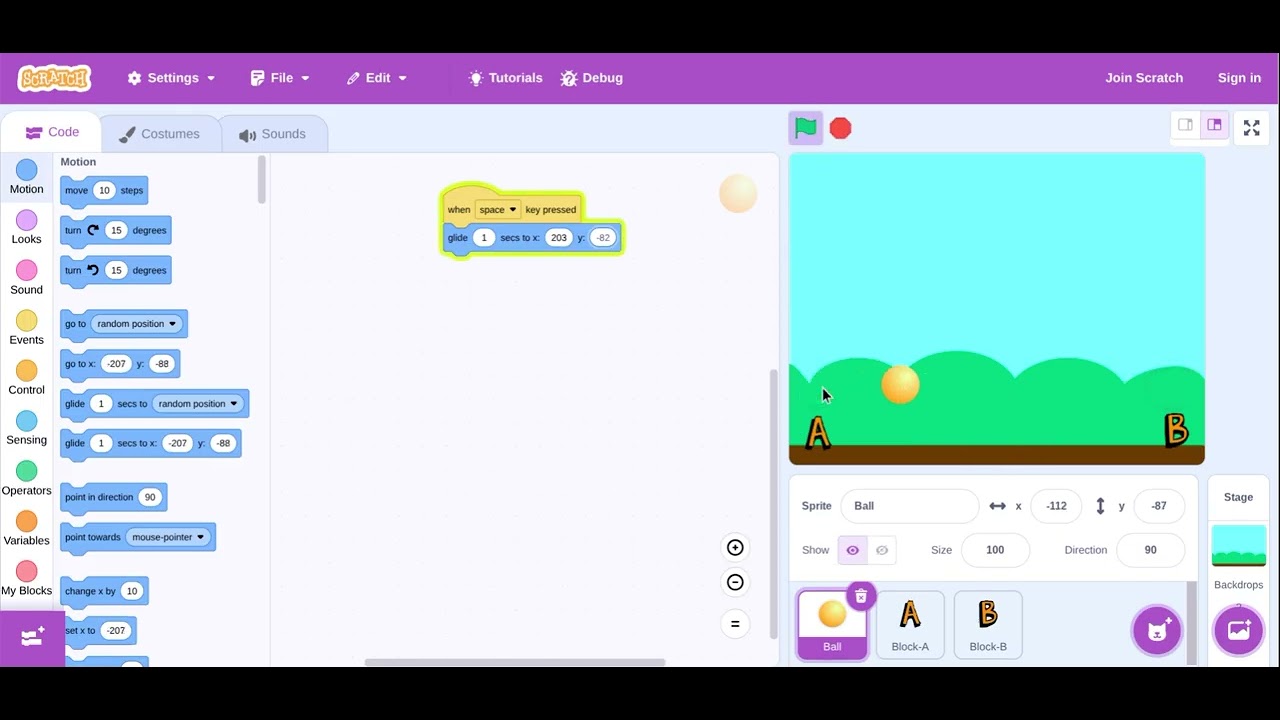1280x720 pixels.
Task: Switch to large stage layout
Action: (1214, 125)
